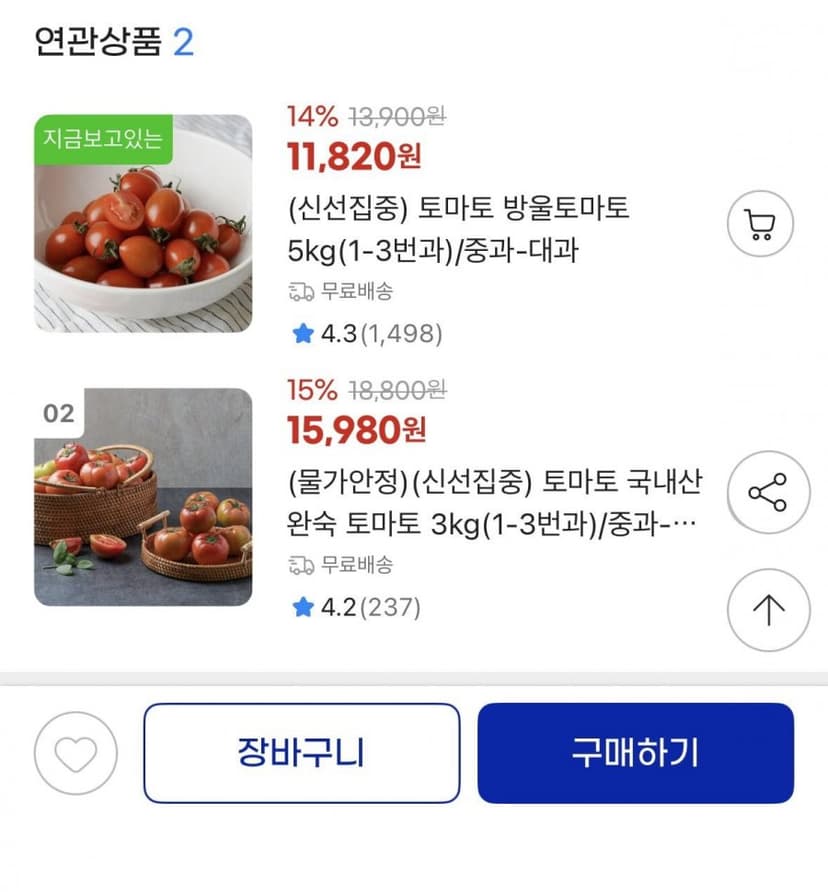The height and width of the screenshot is (892, 828).
Task: Tap the 4.2 star rating with 237 reviews
Action: 356,607
